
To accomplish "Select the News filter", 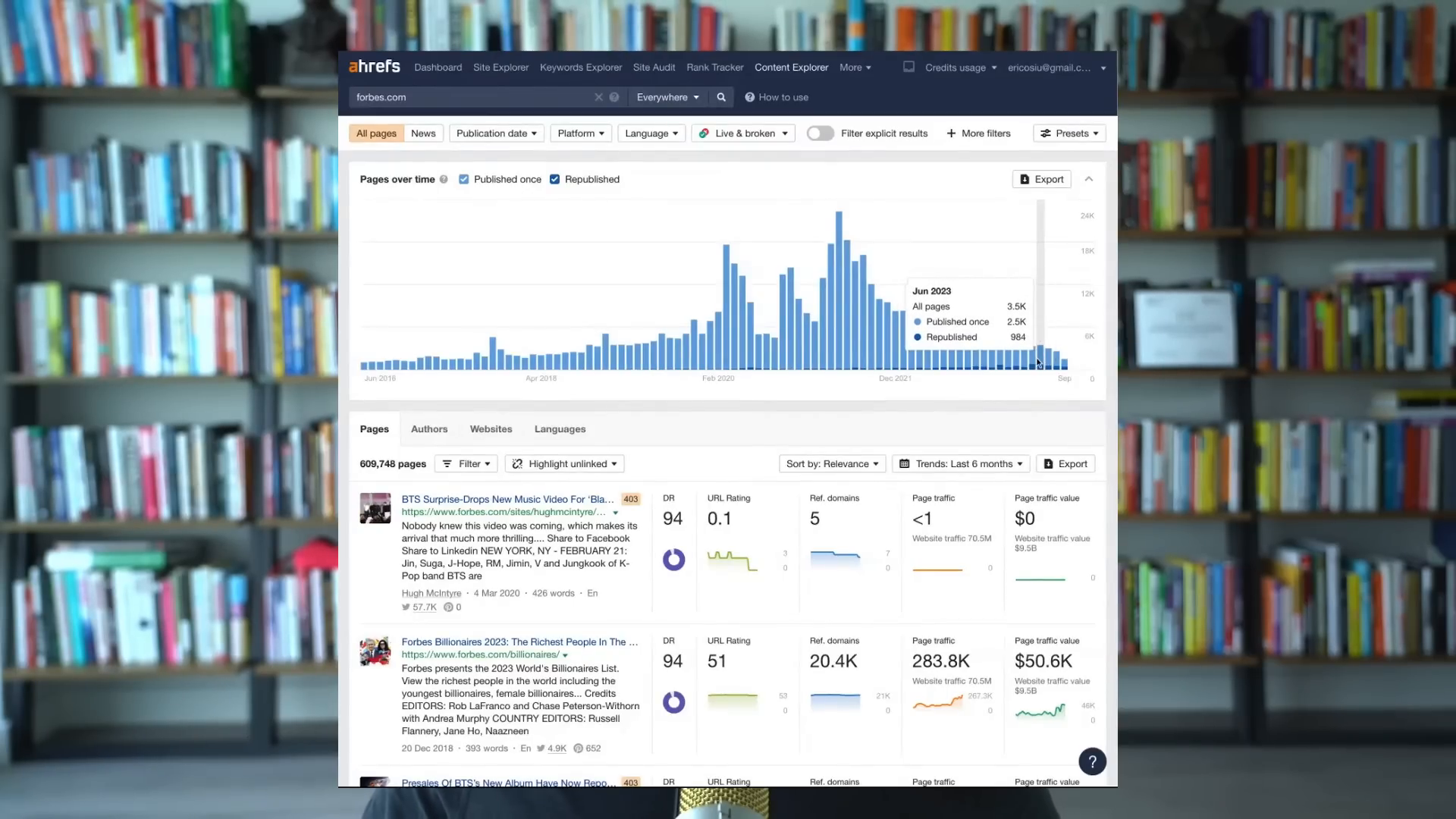I will (423, 133).
